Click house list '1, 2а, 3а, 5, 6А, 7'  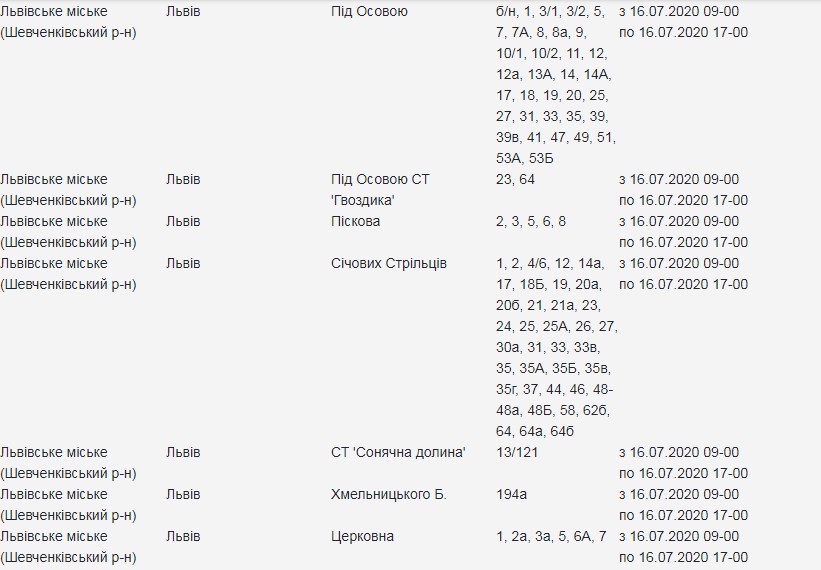[551, 536]
